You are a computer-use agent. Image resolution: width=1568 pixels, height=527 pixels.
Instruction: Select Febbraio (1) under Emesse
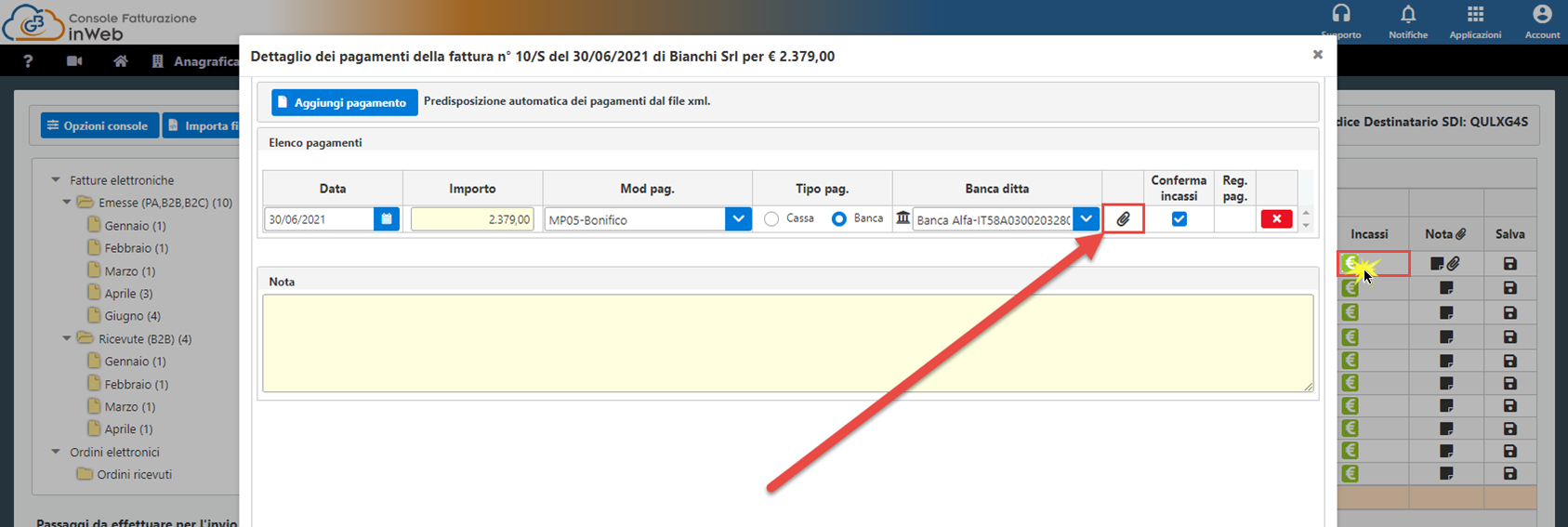point(137,248)
